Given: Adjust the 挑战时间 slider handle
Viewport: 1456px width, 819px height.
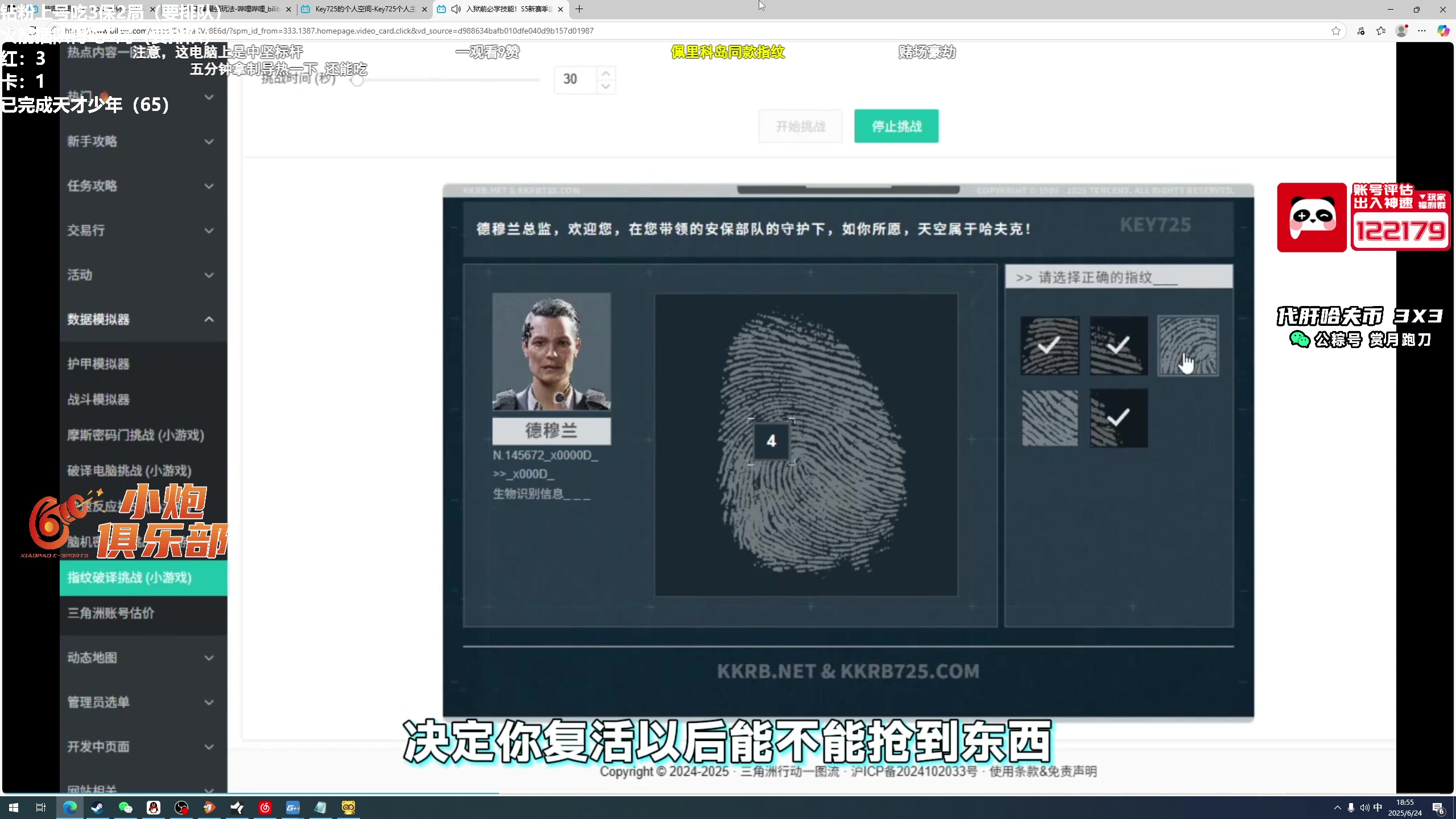Looking at the screenshot, I should tap(357, 80).
